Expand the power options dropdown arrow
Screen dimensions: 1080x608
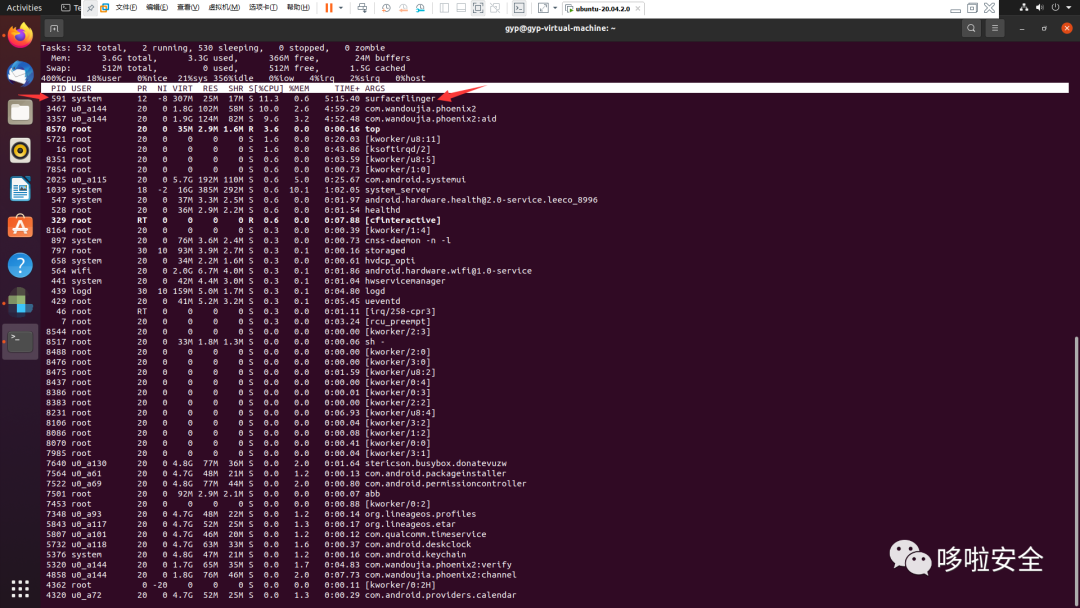pyautogui.click(x=341, y=8)
